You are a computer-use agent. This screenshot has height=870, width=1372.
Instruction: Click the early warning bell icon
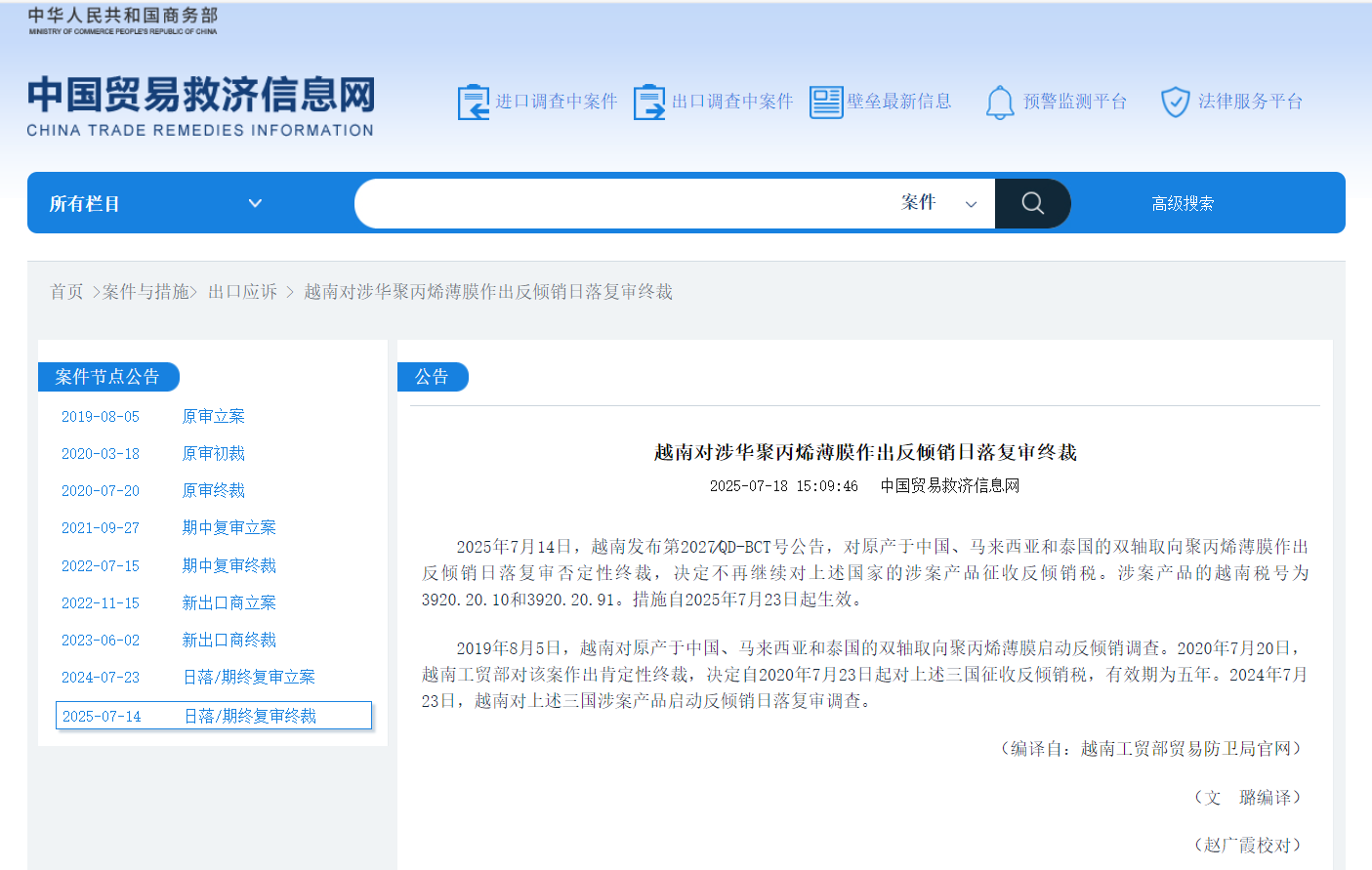1000,102
